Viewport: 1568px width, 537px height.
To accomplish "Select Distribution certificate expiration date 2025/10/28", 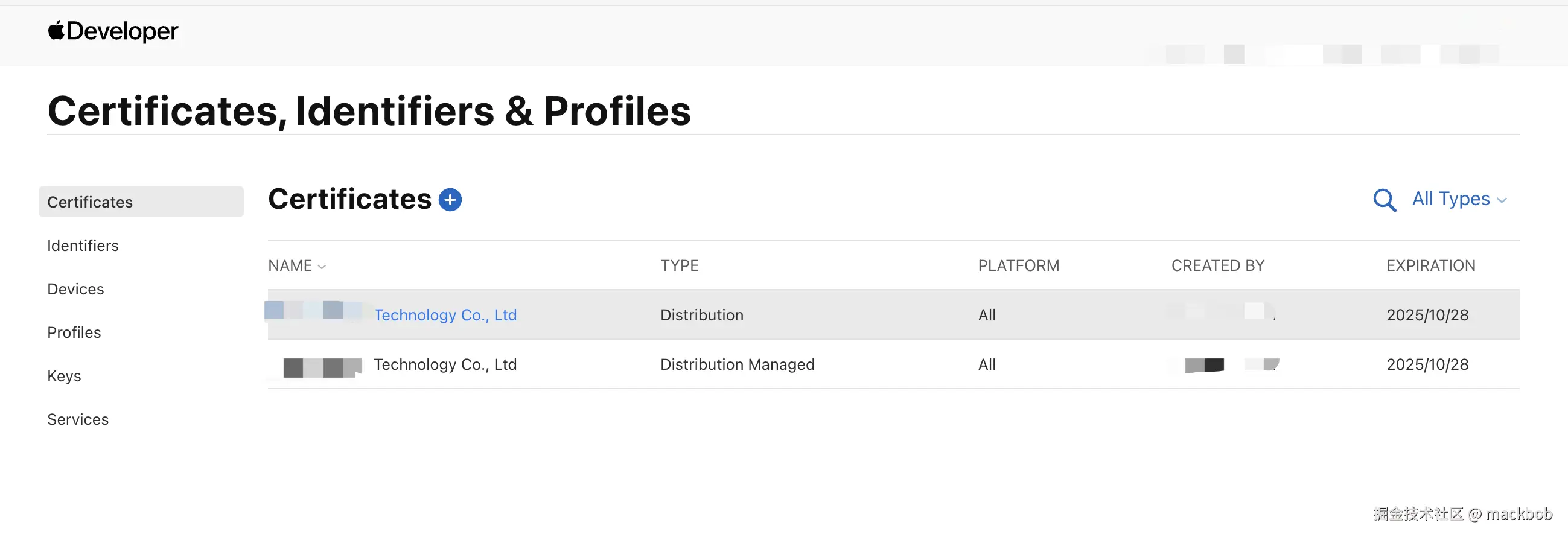I will (x=1428, y=315).
